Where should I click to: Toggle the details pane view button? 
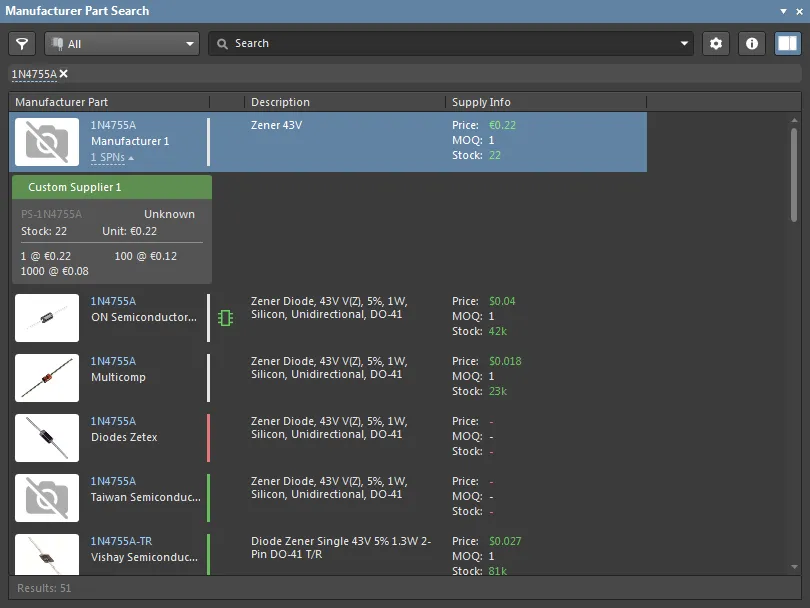(787, 44)
